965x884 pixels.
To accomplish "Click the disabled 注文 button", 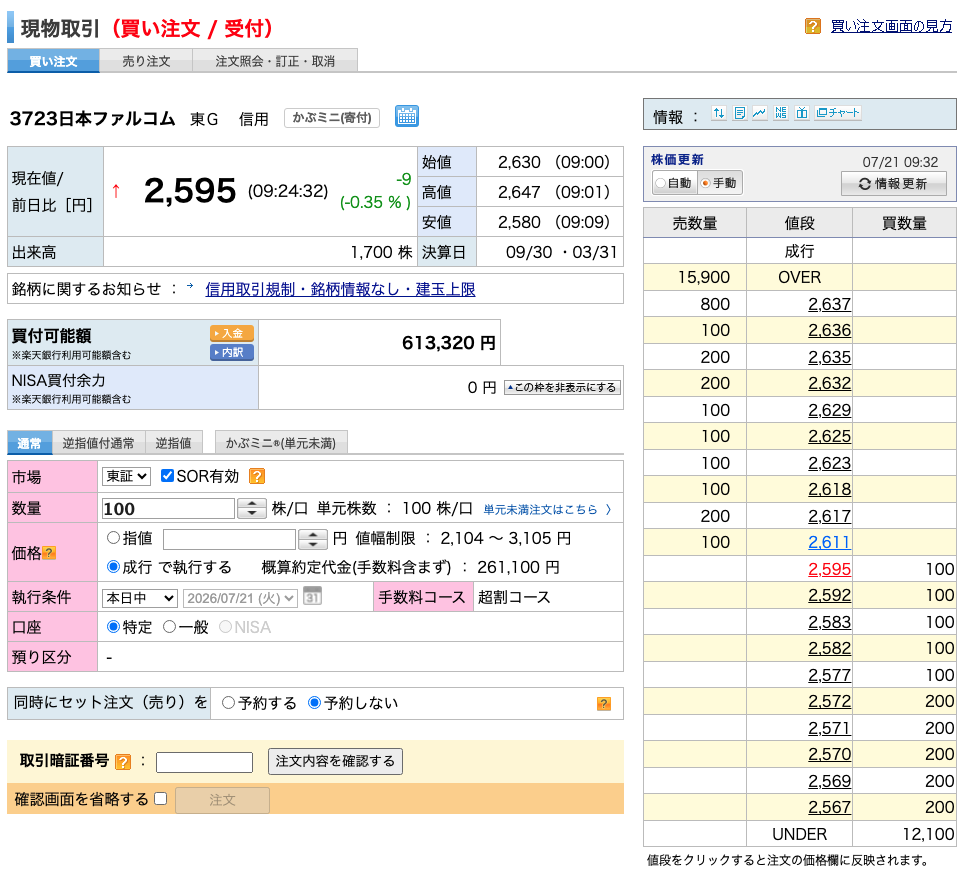I will tap(222, 800).
